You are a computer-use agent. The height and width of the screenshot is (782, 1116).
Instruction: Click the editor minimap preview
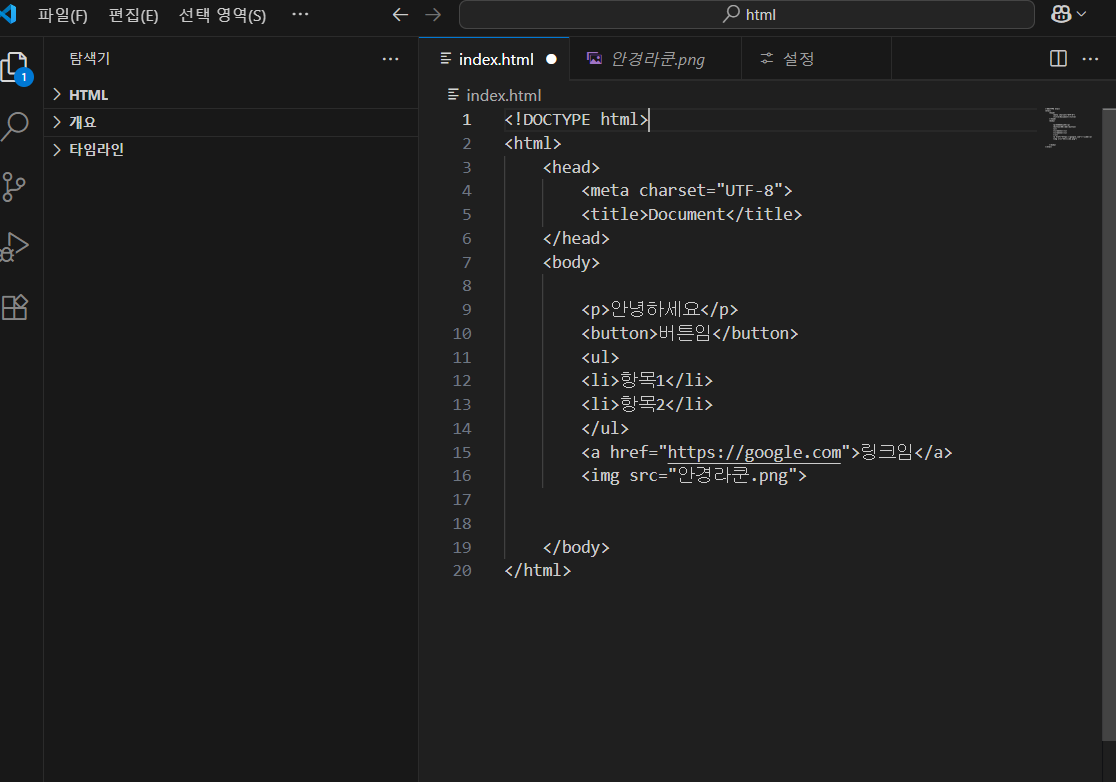coord(1068,127)
